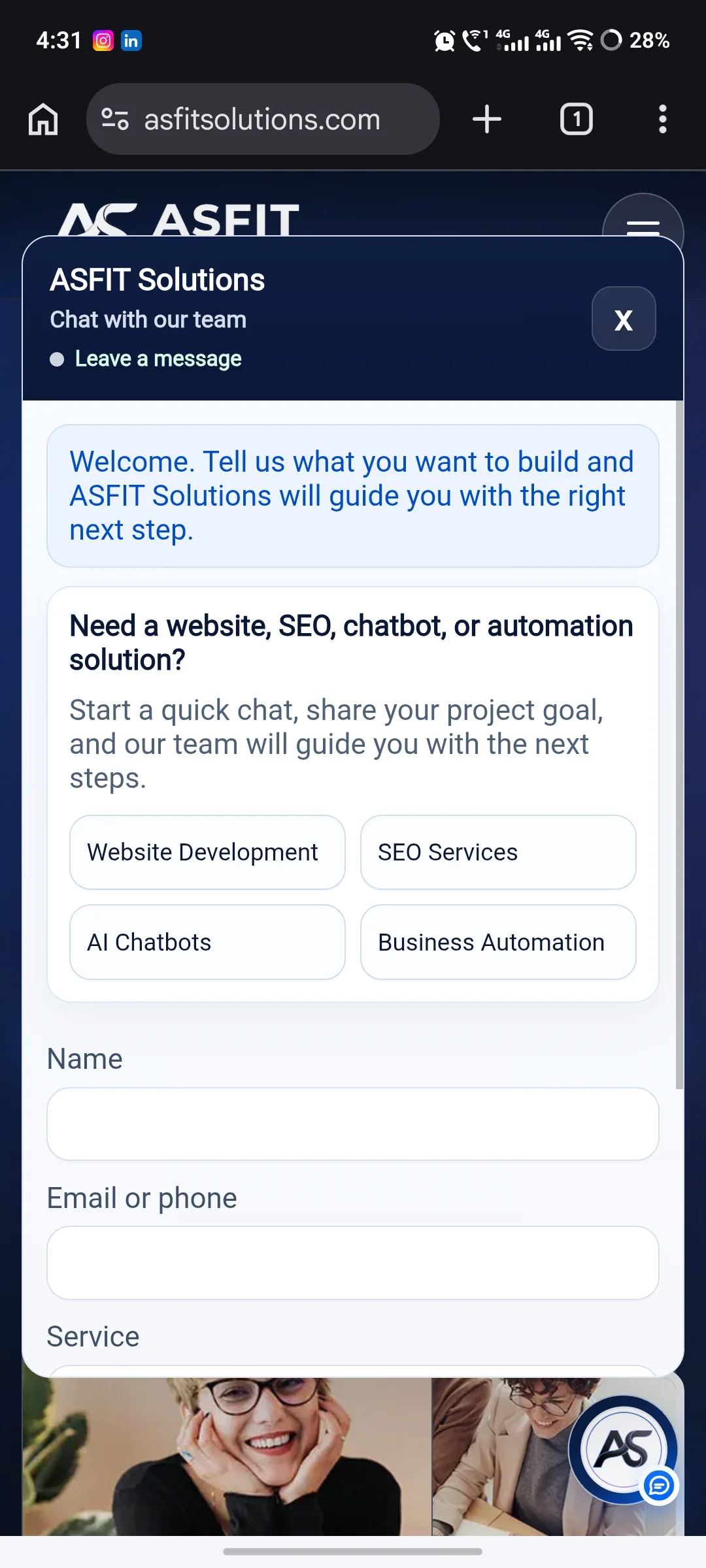The image size is (706, 1568).
Task: Focus the Name input field
Action: pyautogui.click(x=353, y=1124)
